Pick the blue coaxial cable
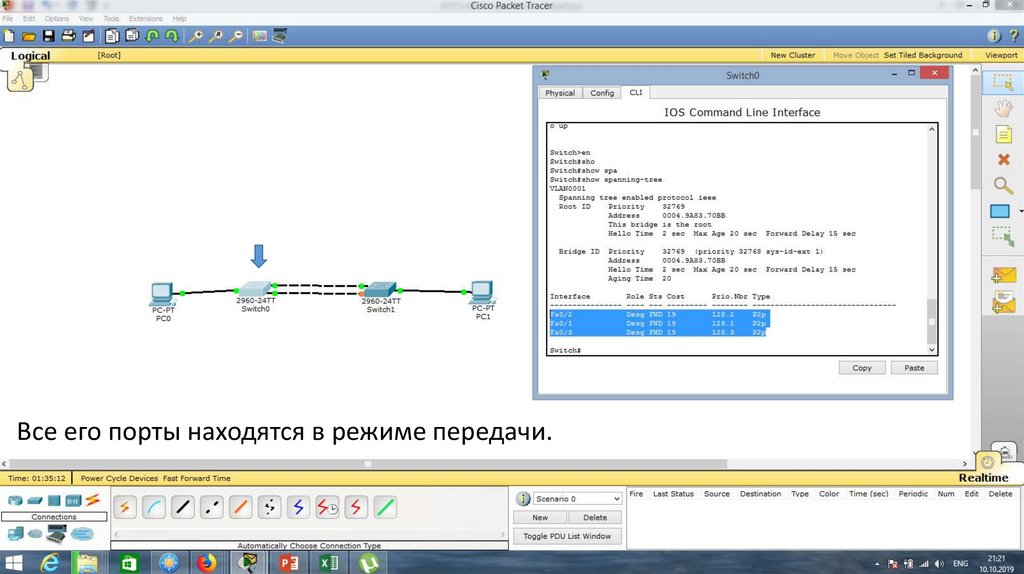1024x574 pixels. (298, 507)
